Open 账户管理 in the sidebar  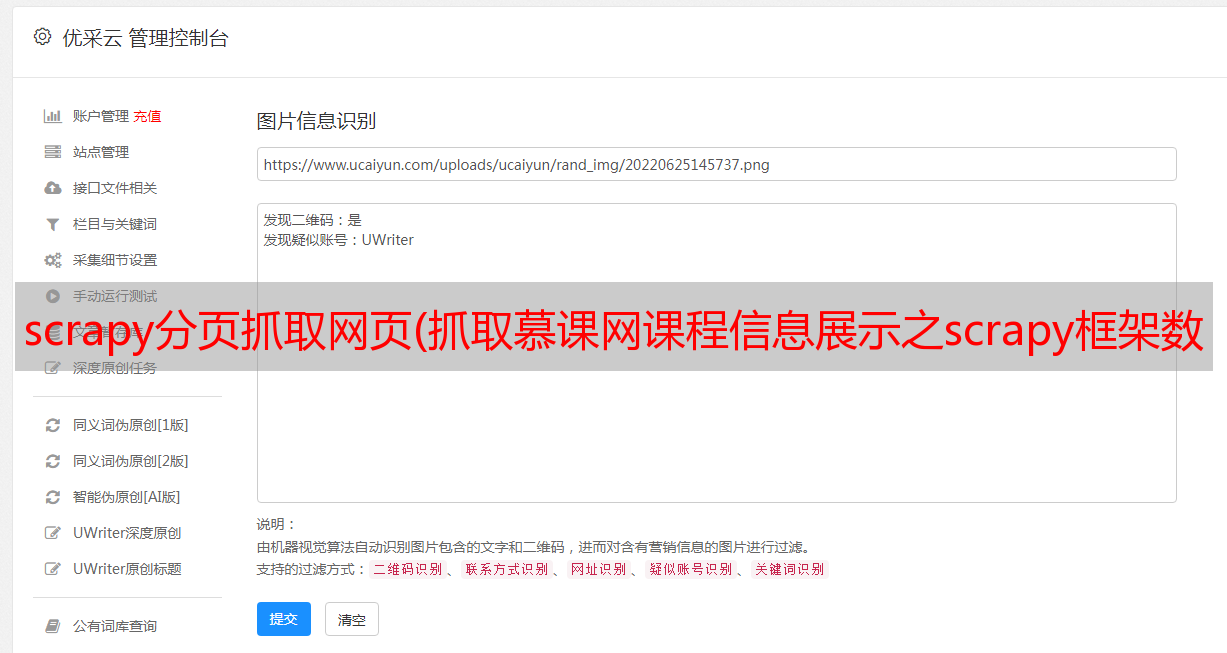click(101, 116)
